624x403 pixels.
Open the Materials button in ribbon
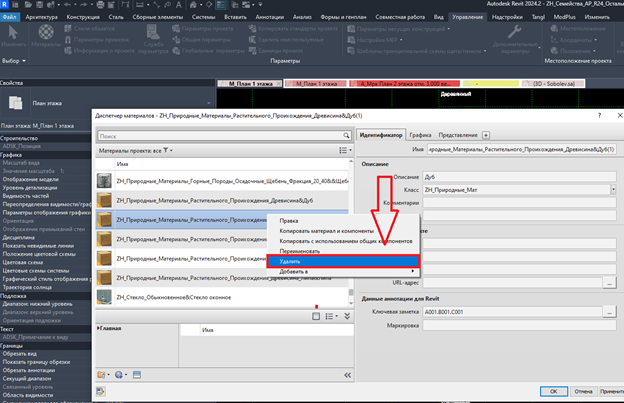coord(46,36)
